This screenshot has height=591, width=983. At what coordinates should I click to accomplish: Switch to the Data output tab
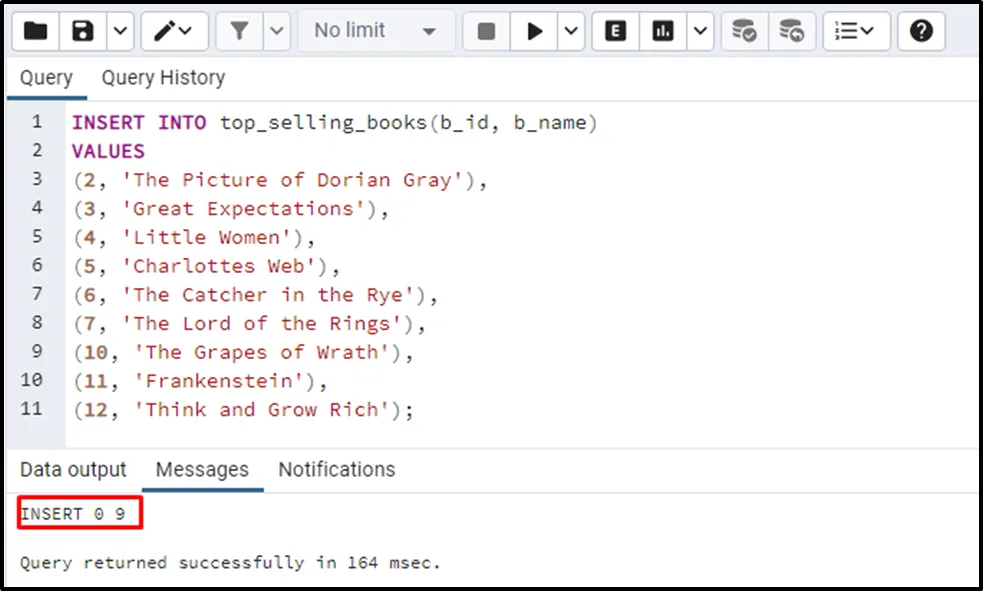(73, 470)
